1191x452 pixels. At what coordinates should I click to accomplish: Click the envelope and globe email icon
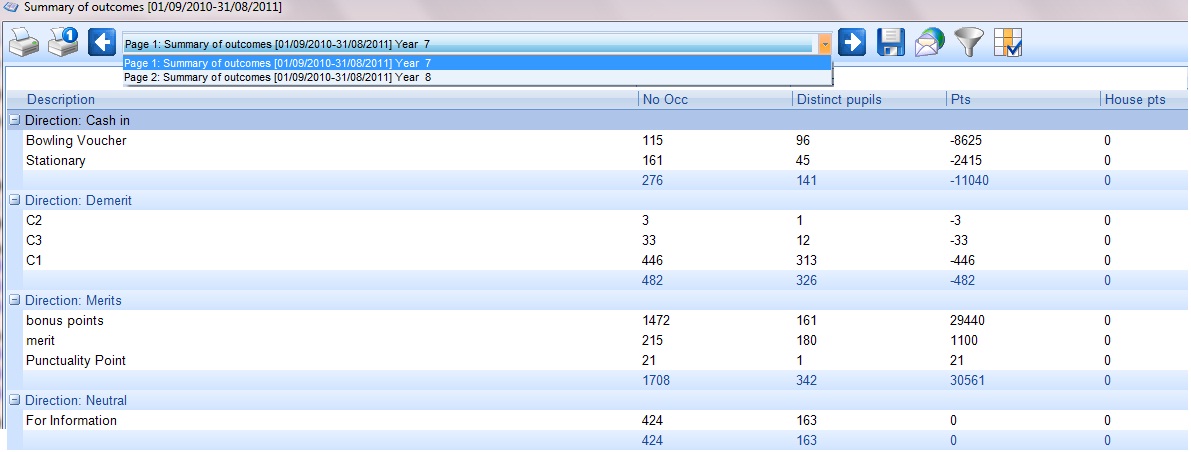coord(929,42)
